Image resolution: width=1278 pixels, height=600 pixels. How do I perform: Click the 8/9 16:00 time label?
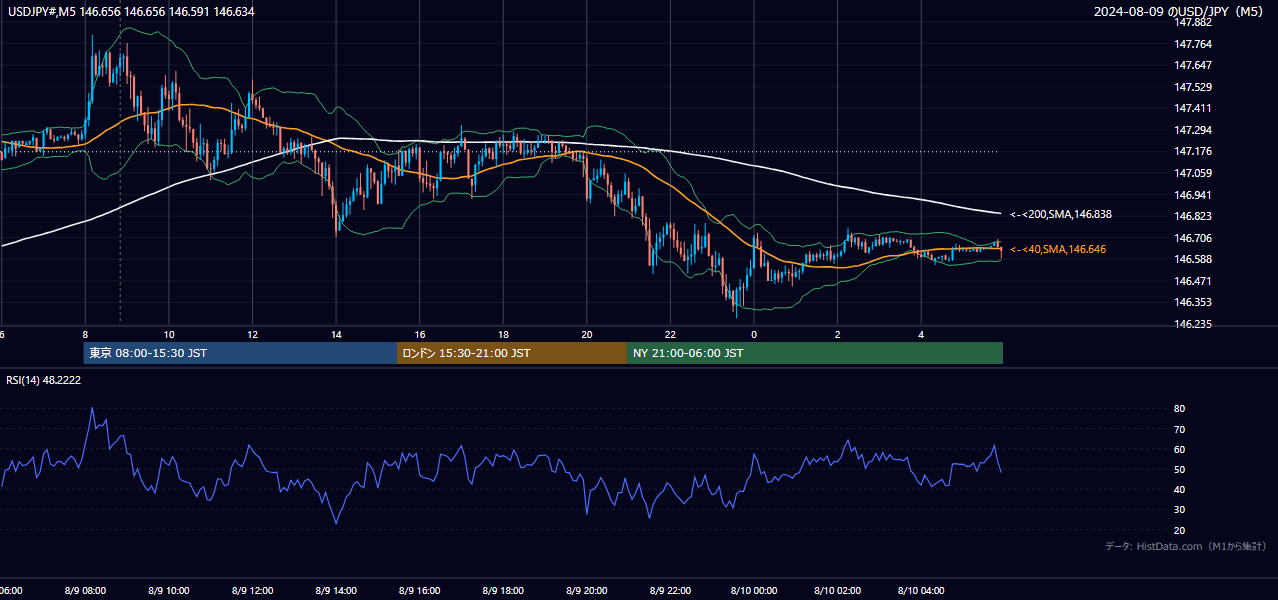[419, 591]
